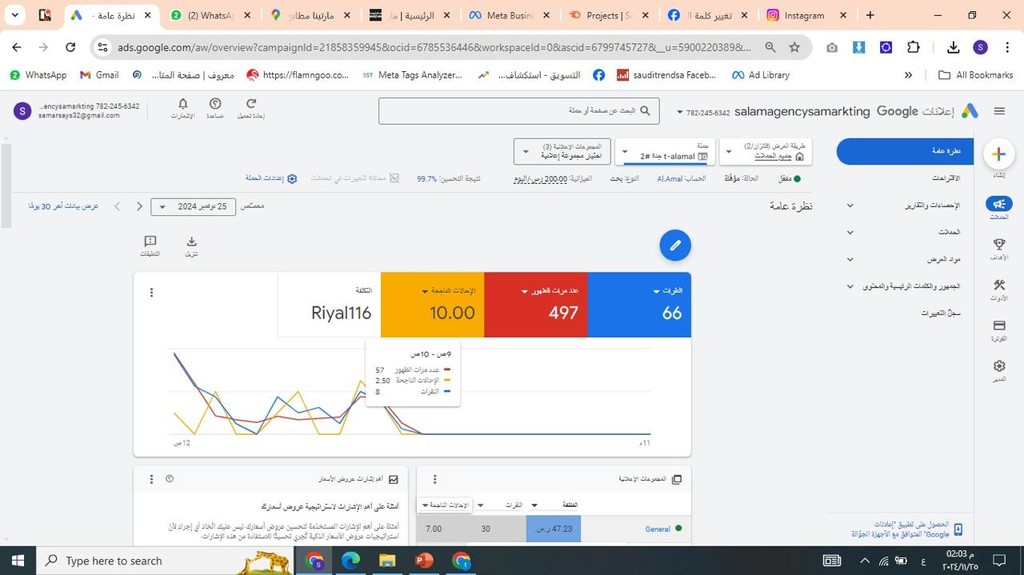This screenshot has height=575, width=1024.
Task: Open File Explorer from taskbar
Action: pos(387,561)
